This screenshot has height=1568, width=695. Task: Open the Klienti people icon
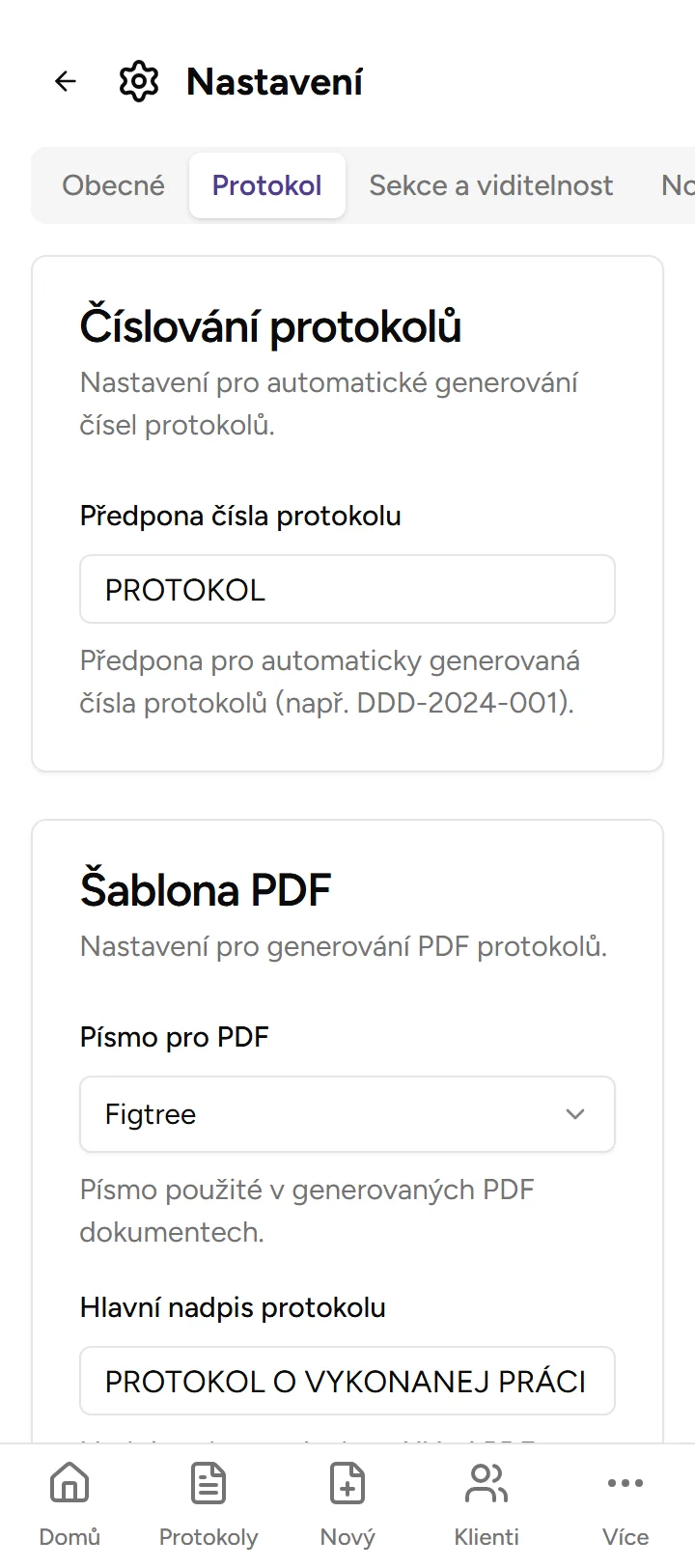coord(486,1482)
